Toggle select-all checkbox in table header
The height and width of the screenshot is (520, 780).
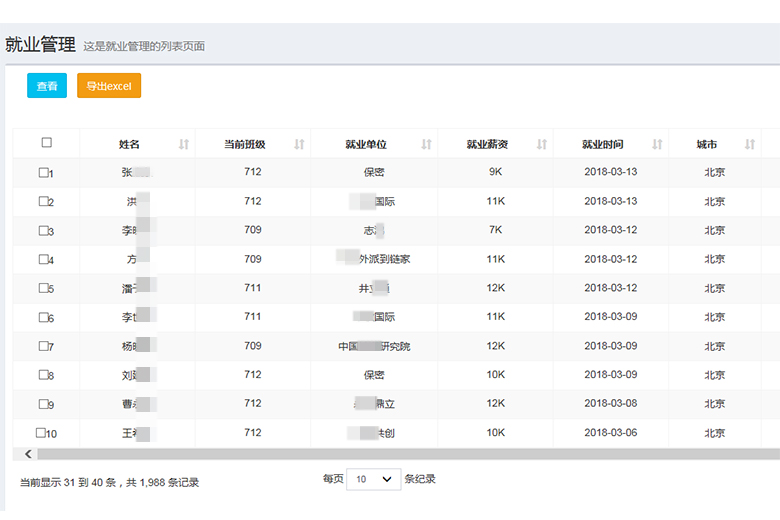point(46,143)
